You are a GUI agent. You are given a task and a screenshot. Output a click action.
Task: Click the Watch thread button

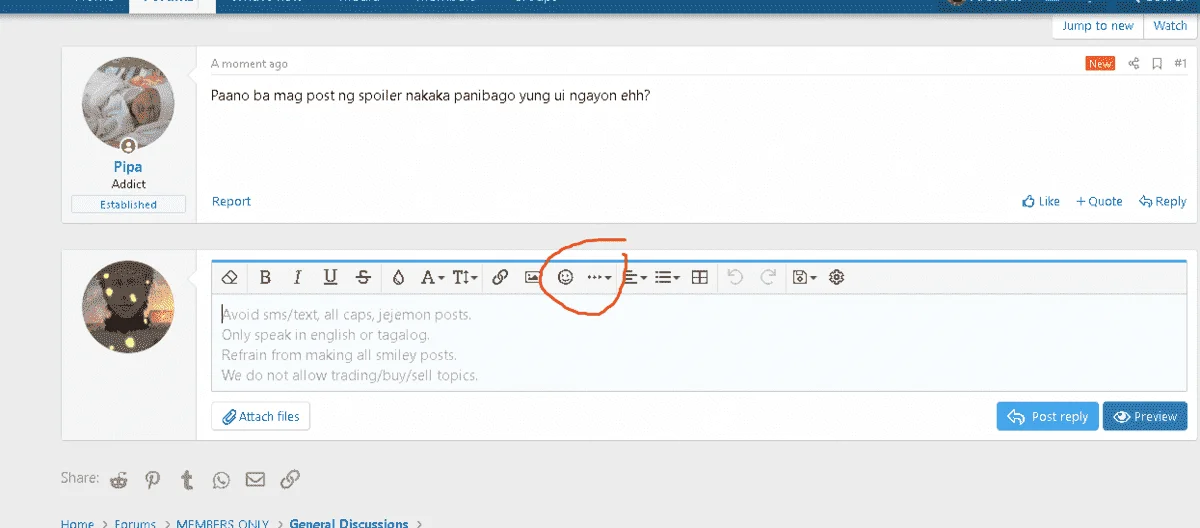pyautogui.click(x=1170, y=26)
